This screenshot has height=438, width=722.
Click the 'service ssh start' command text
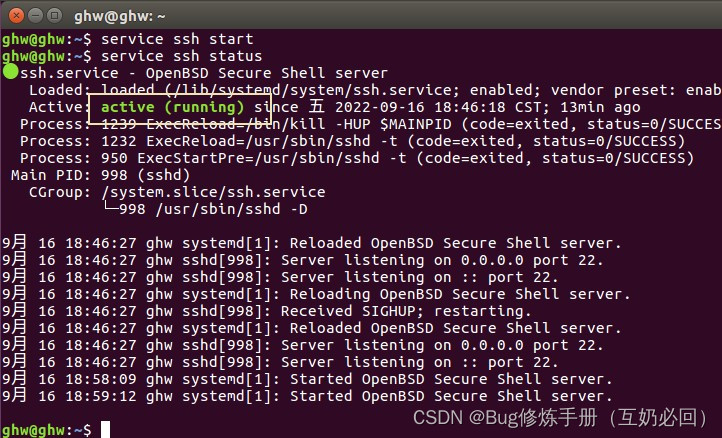tap(177, 39)
